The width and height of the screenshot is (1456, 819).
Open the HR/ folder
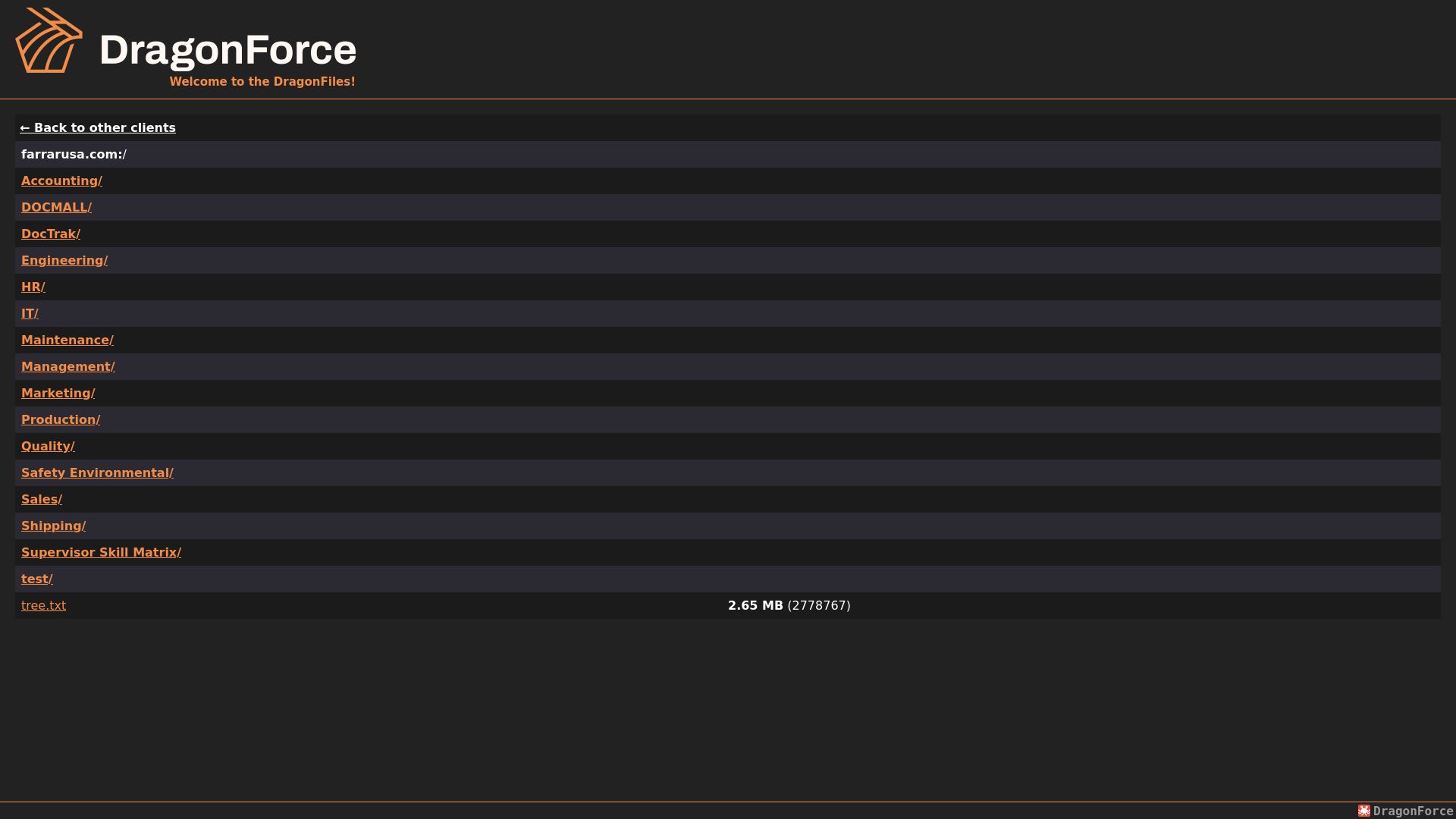pyautogui.click(x=33, y=287)
